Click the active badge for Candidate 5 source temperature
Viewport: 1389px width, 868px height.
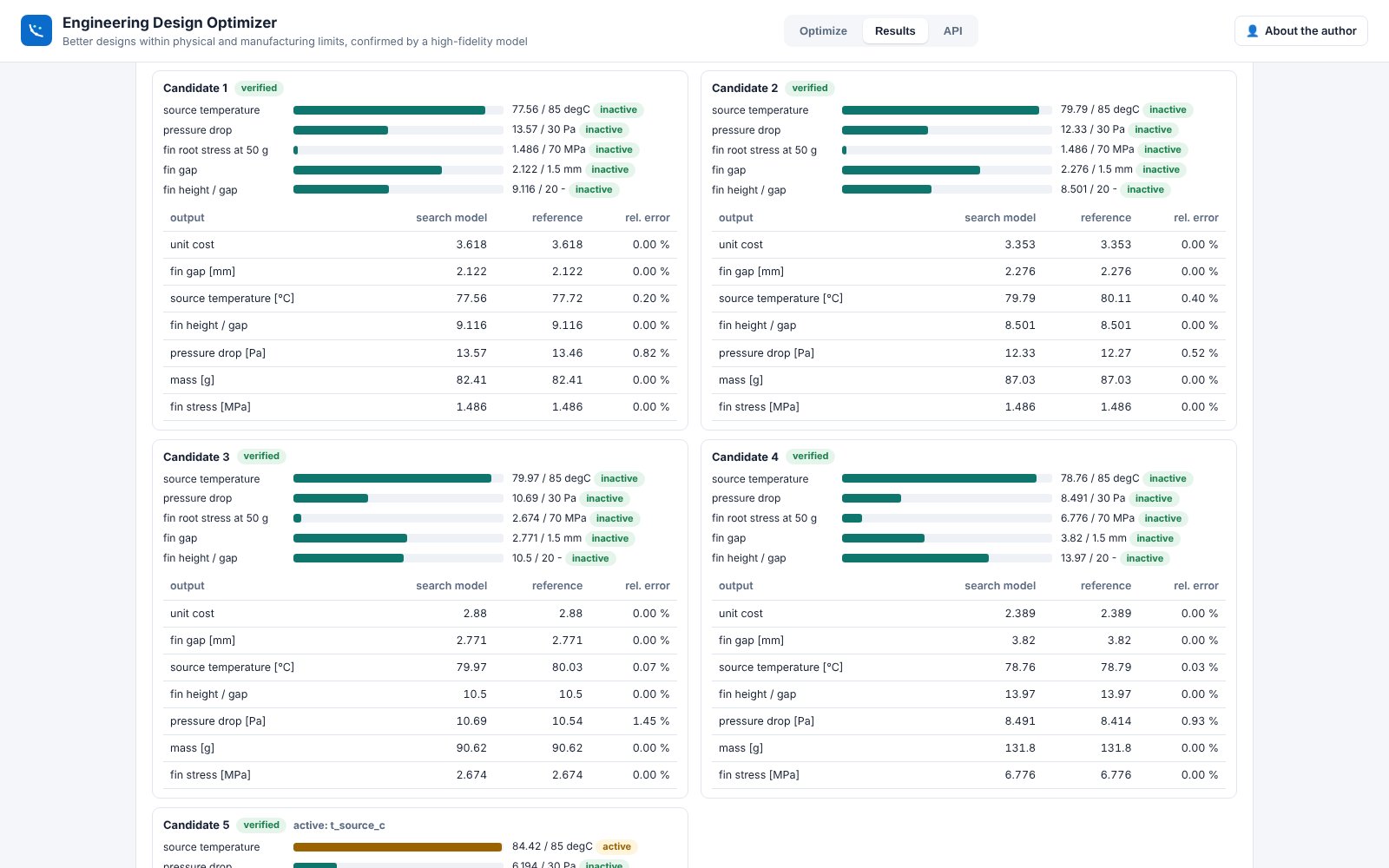click(617, 847)
